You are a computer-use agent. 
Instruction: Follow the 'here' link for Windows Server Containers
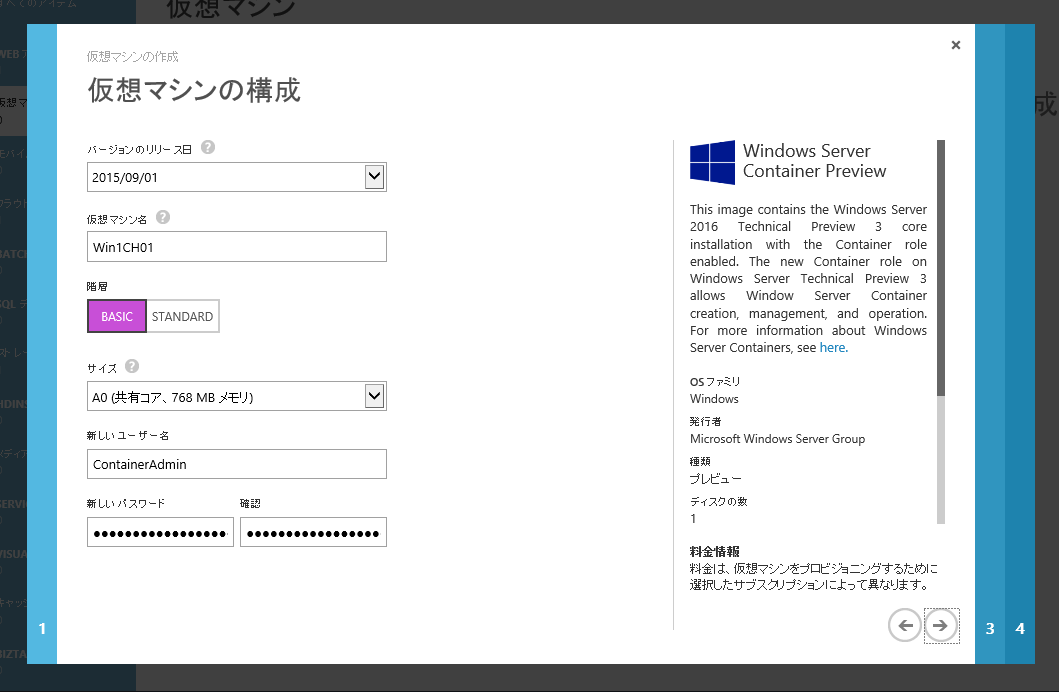833,348
